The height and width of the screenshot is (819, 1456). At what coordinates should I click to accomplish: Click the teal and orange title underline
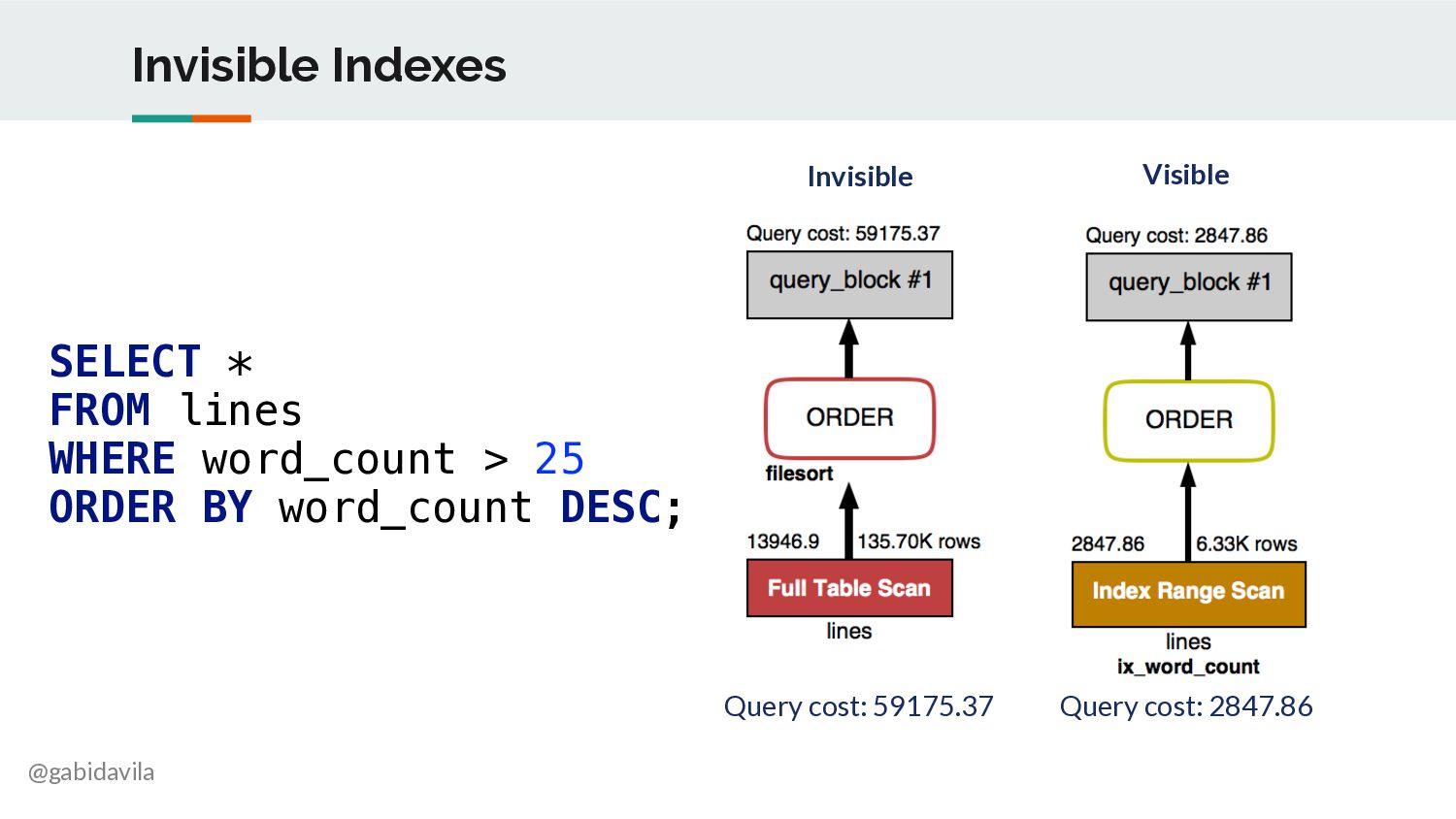(191, 118)
